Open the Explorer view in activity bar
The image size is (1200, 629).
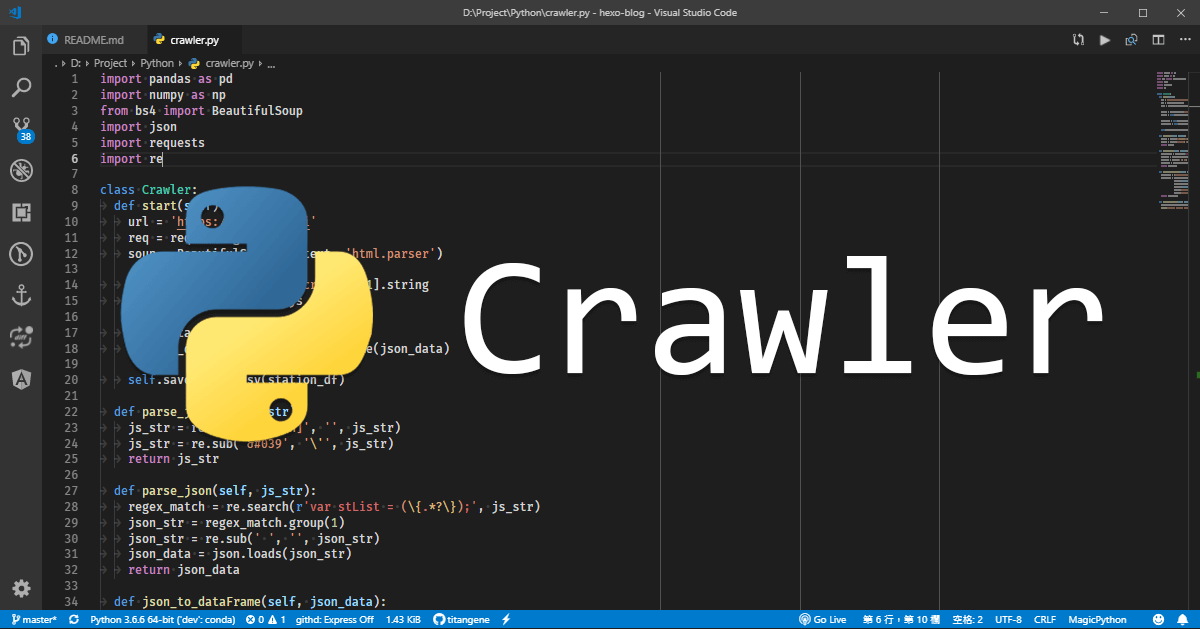coord(21,46)
